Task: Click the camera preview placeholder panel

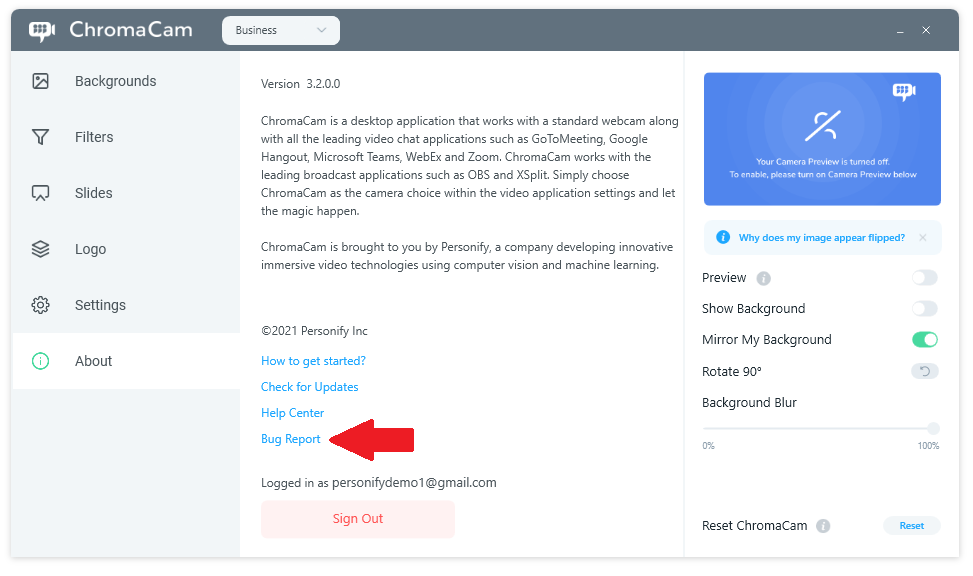Action: pos(822,139)
